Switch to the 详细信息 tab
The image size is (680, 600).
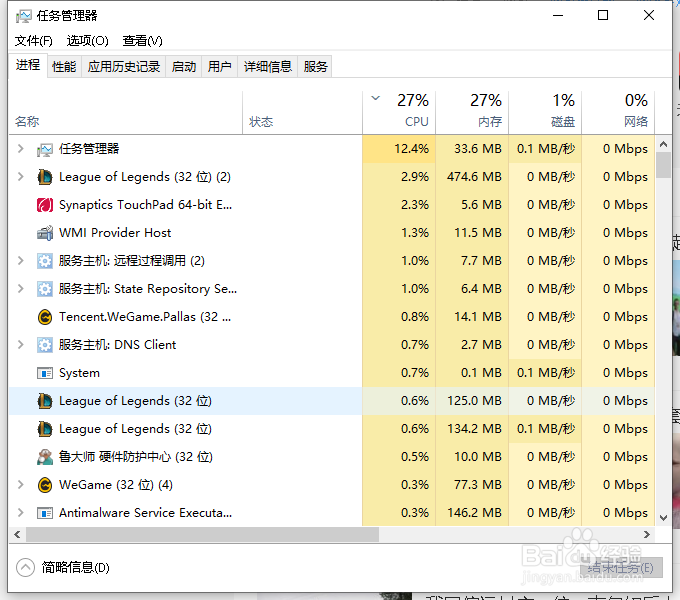268,67
